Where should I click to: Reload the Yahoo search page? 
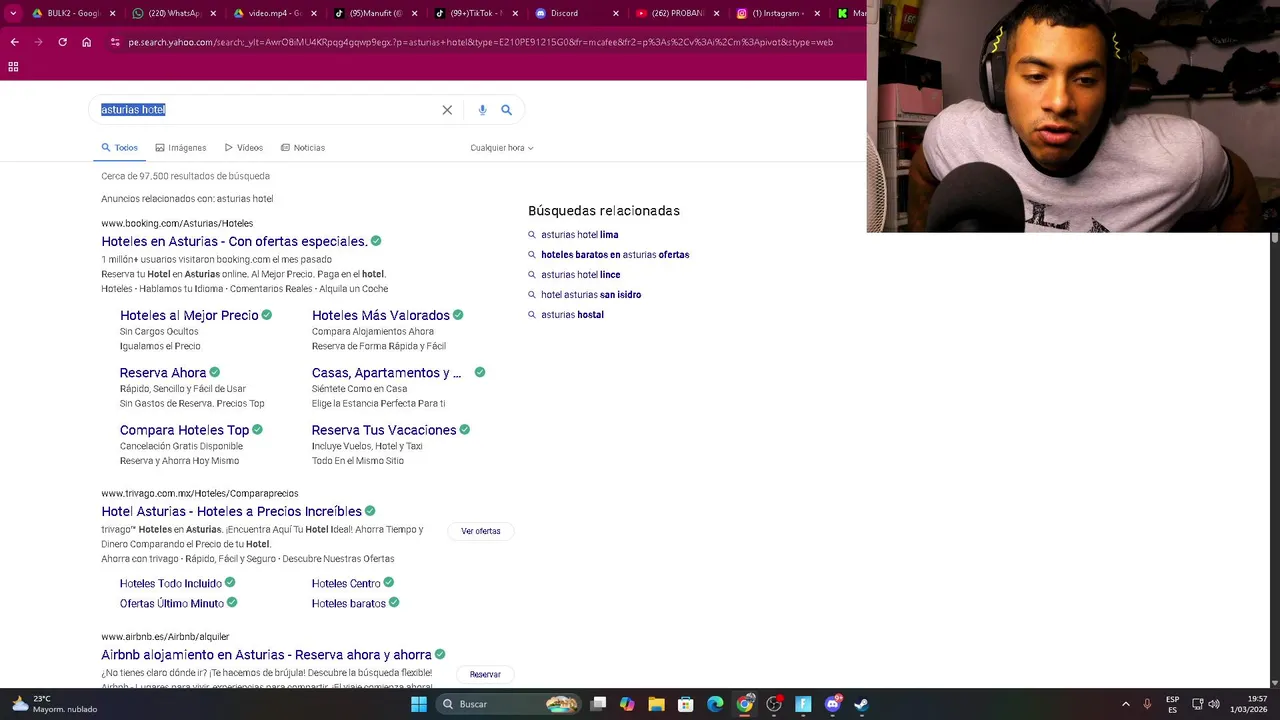(62, 42)
